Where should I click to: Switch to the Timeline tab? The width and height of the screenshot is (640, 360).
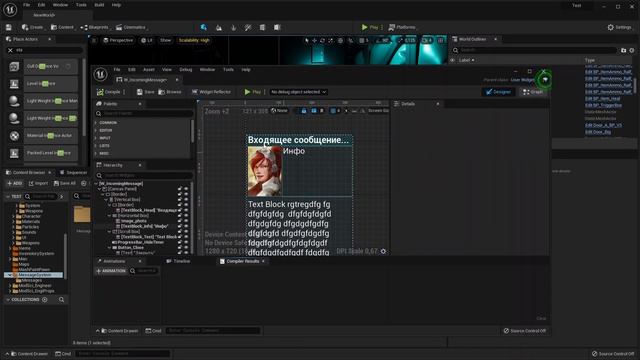tap(178, 261)
